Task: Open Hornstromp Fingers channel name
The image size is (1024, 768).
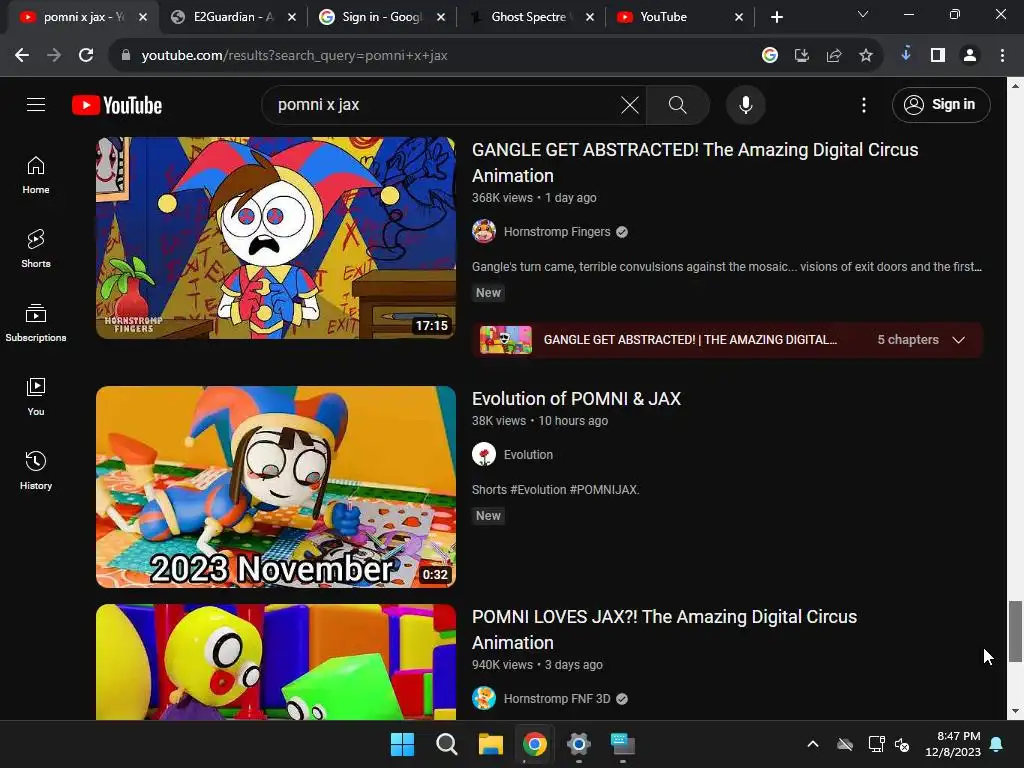Action: point(557,232)
